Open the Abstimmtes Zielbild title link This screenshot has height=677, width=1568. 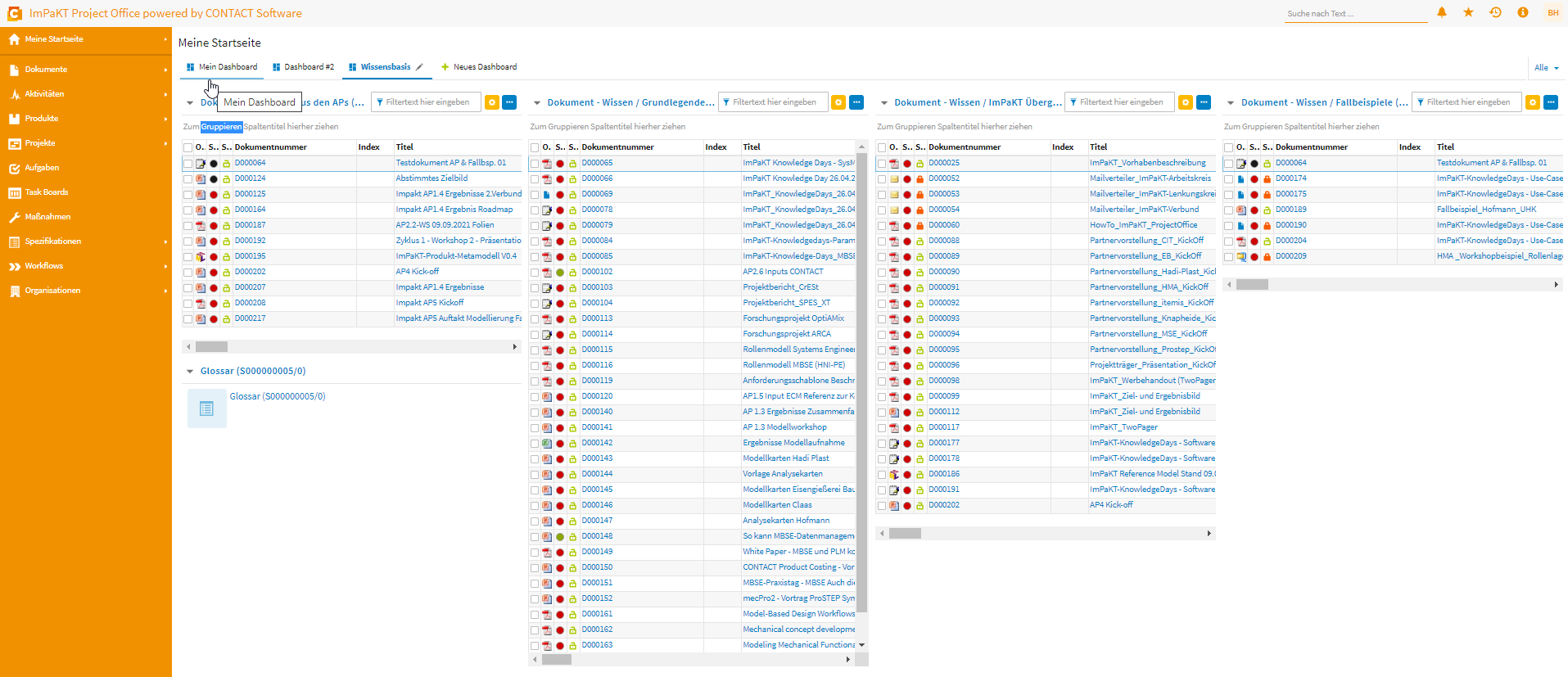pyautogui.click(x=432, y=178)
